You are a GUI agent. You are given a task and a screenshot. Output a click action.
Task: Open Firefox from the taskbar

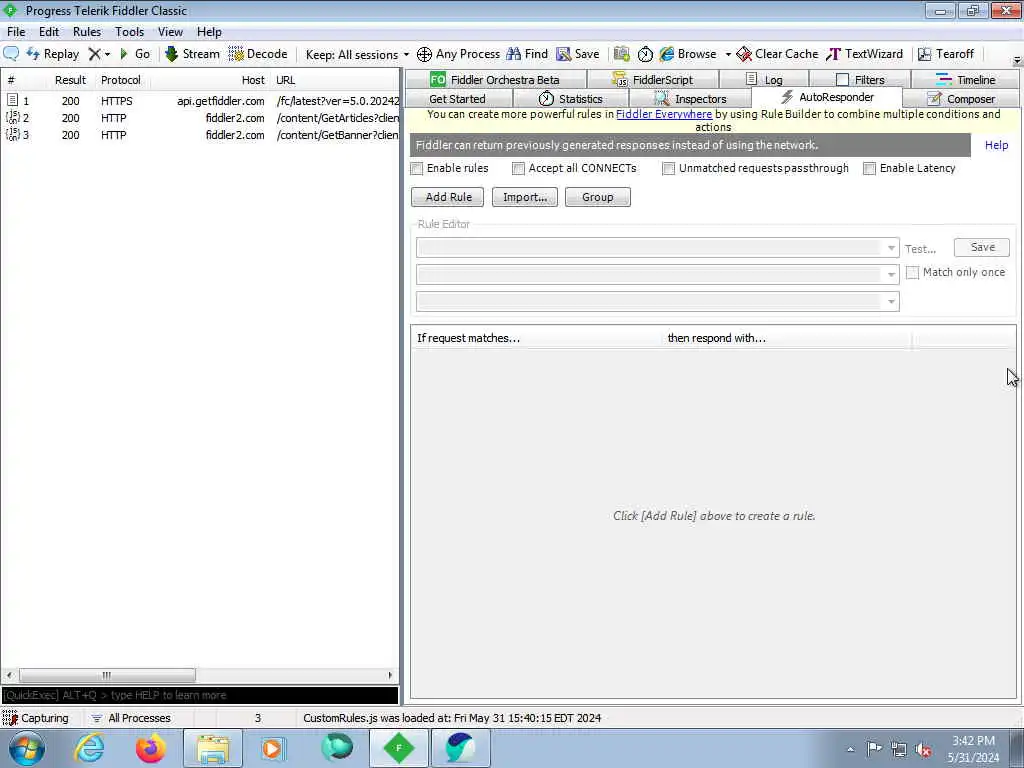click(151, 748)
